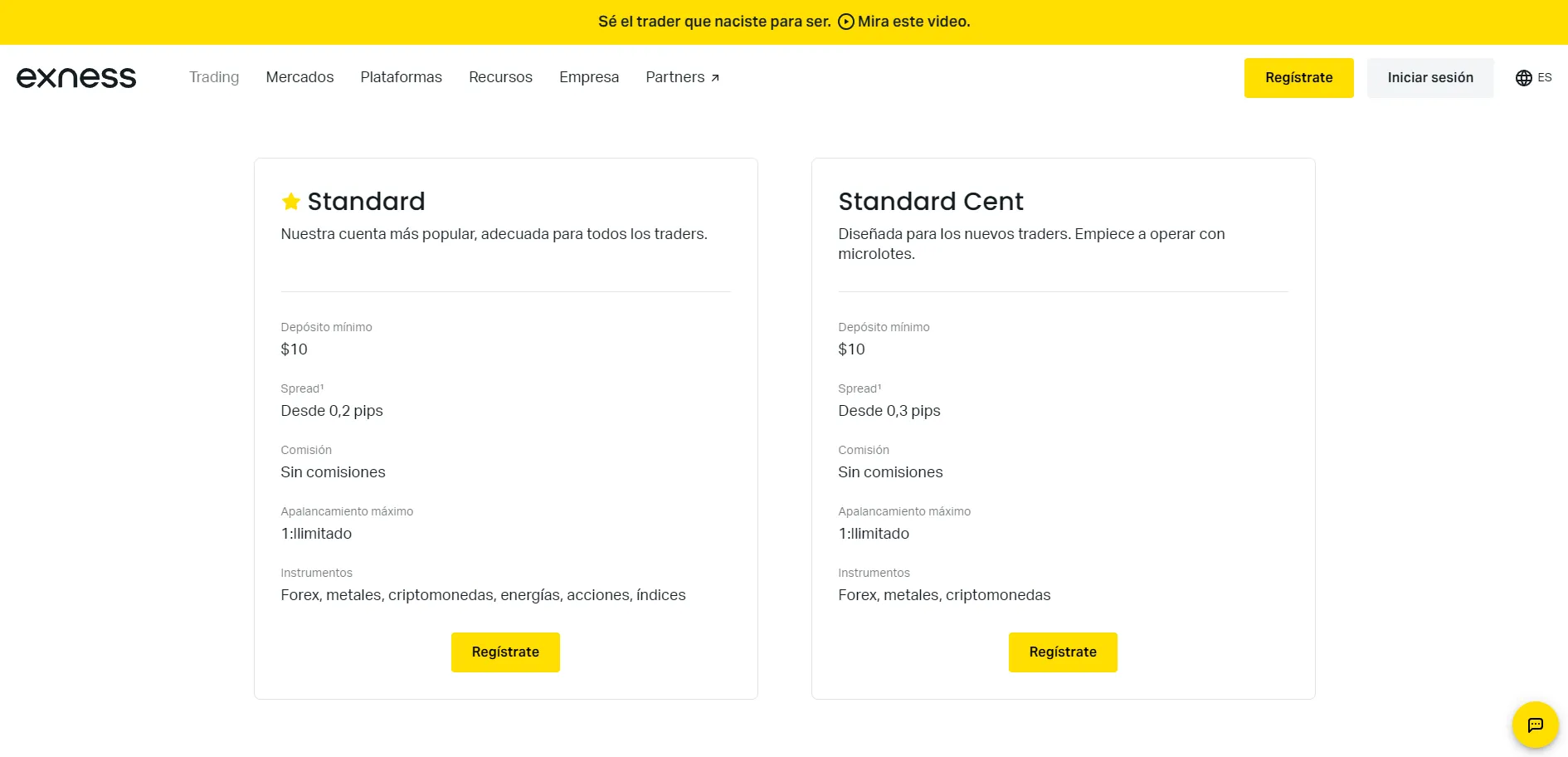Click the yellow star next to Standard

291,201
